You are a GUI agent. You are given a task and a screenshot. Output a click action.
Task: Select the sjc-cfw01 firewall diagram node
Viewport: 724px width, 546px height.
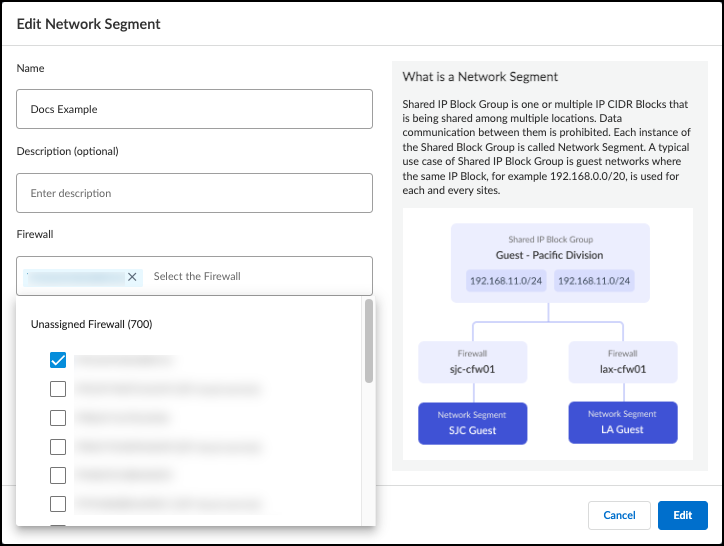(x=471, y=360)
